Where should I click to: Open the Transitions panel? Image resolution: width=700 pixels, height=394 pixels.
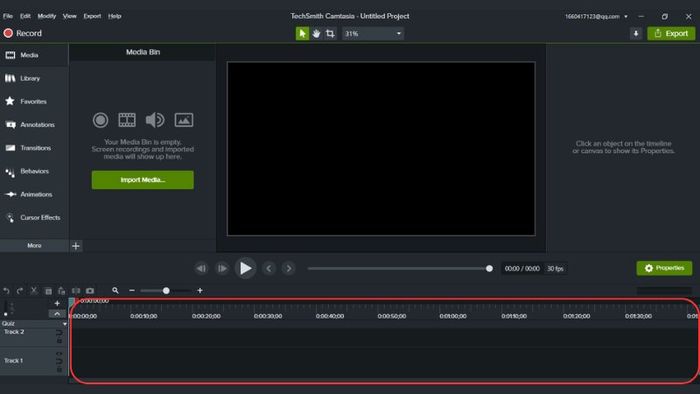click(x=34, y=148)
